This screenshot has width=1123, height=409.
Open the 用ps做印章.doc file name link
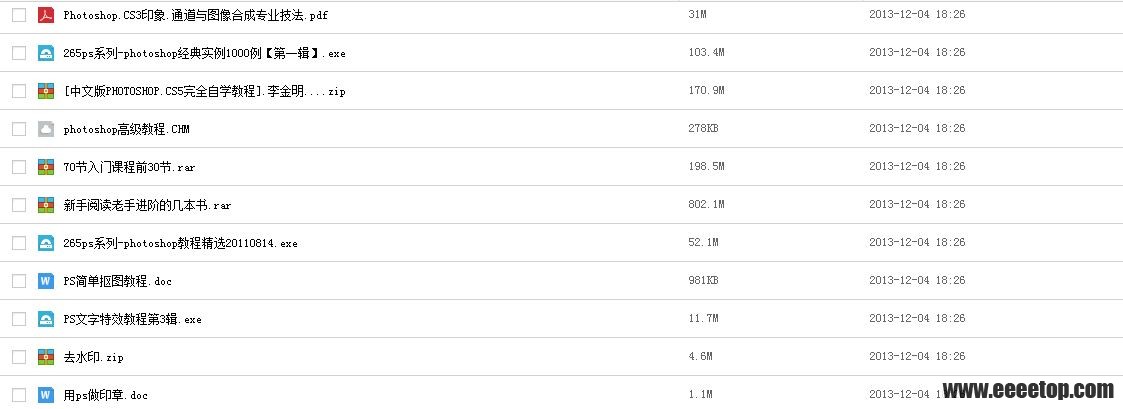coord(105,395)
